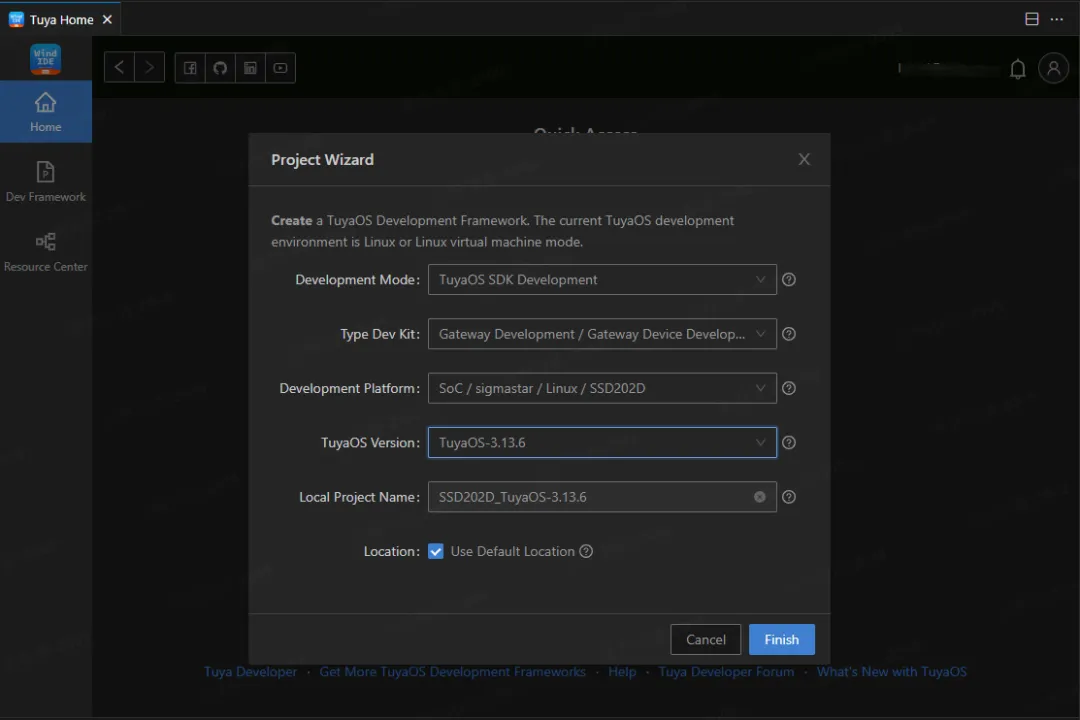Open the Facebook link icon
The height and width of the screenshot is (720, 1080).
[190, 68]
